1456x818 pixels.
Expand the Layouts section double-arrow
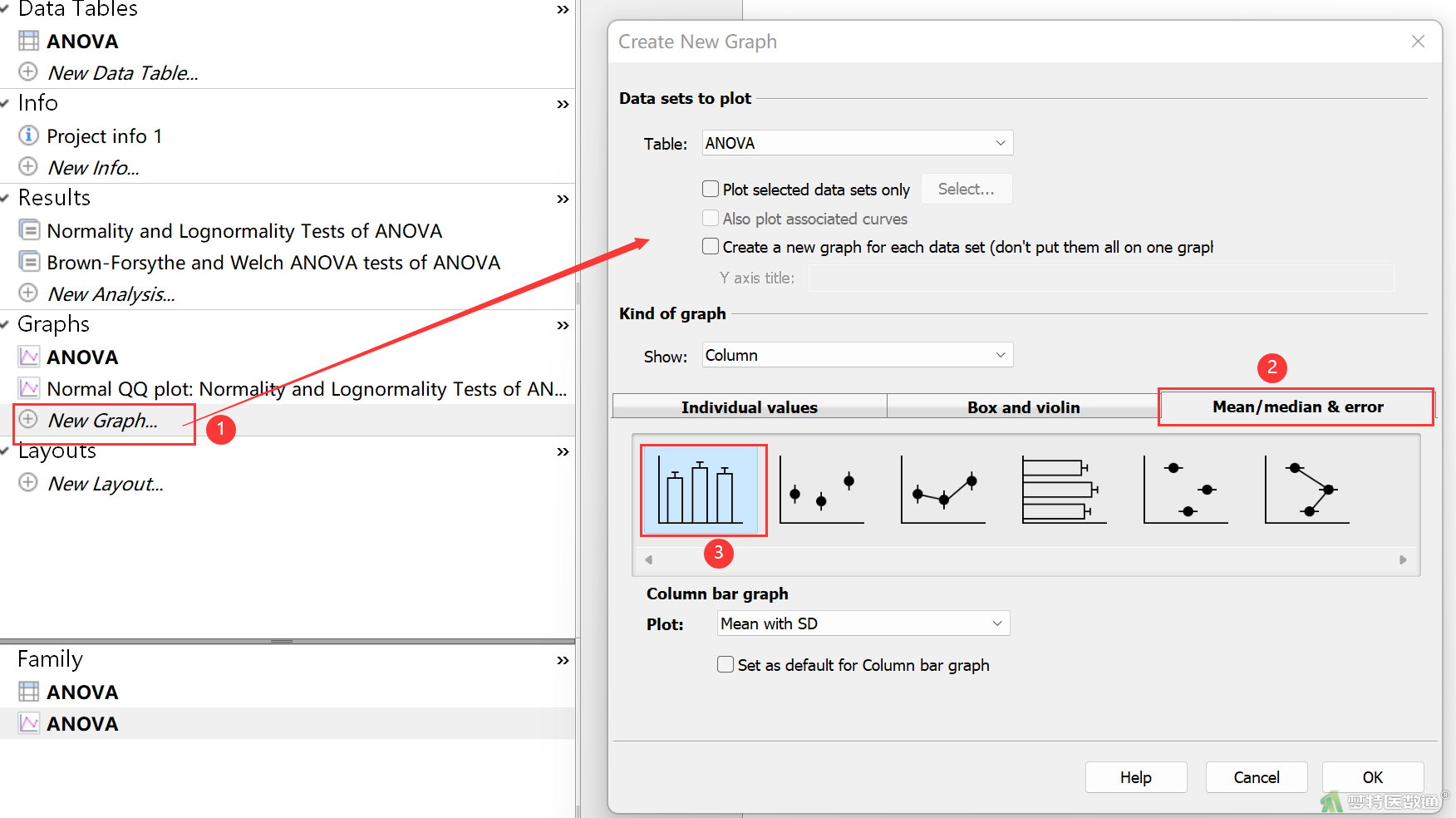(563, 451)
